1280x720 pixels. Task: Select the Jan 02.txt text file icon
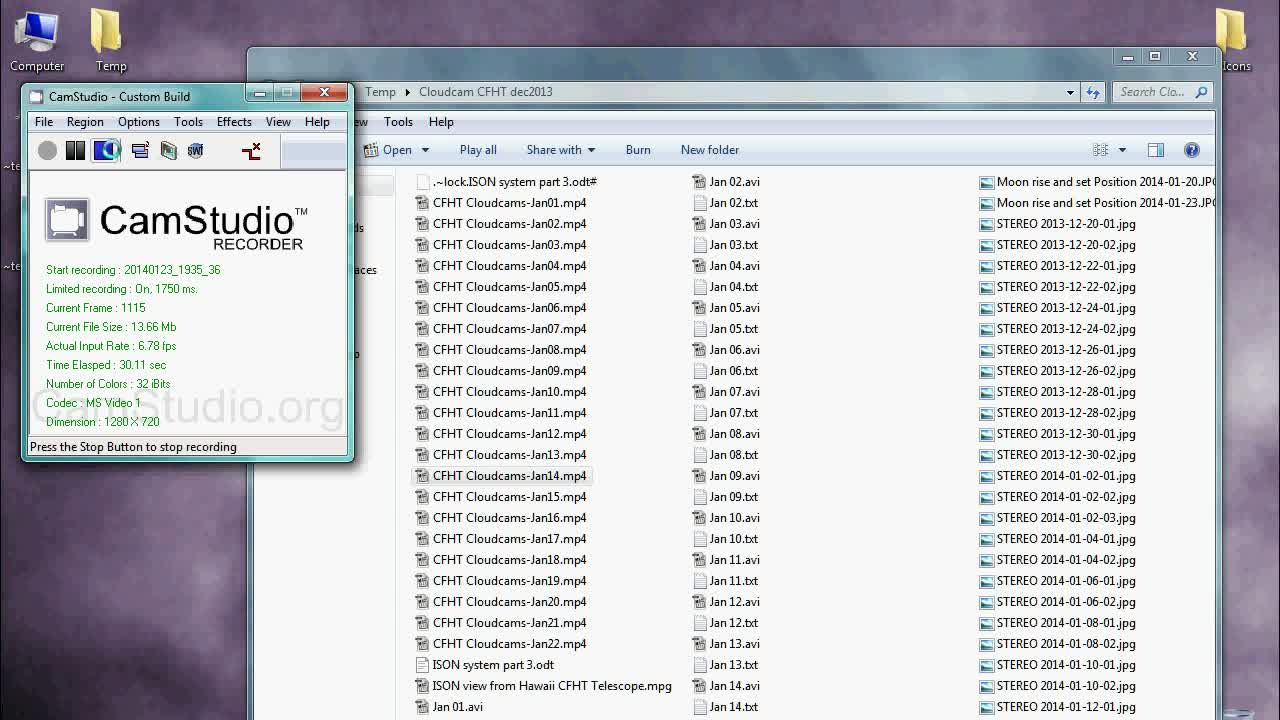tap(700, 203)
